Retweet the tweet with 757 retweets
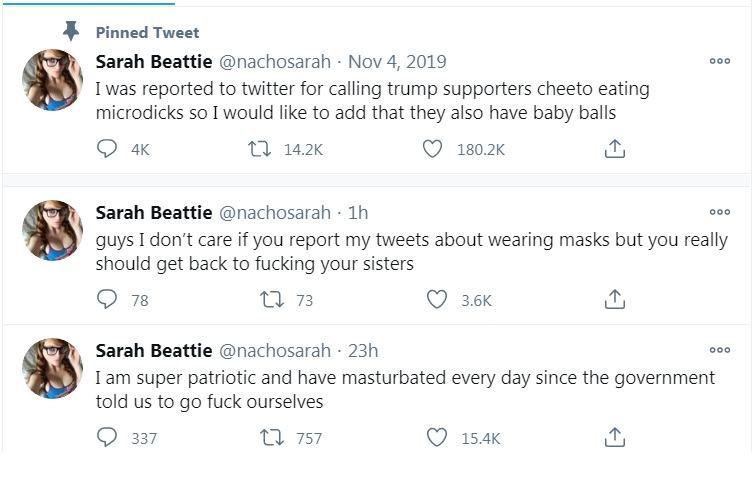 [270, 437]
